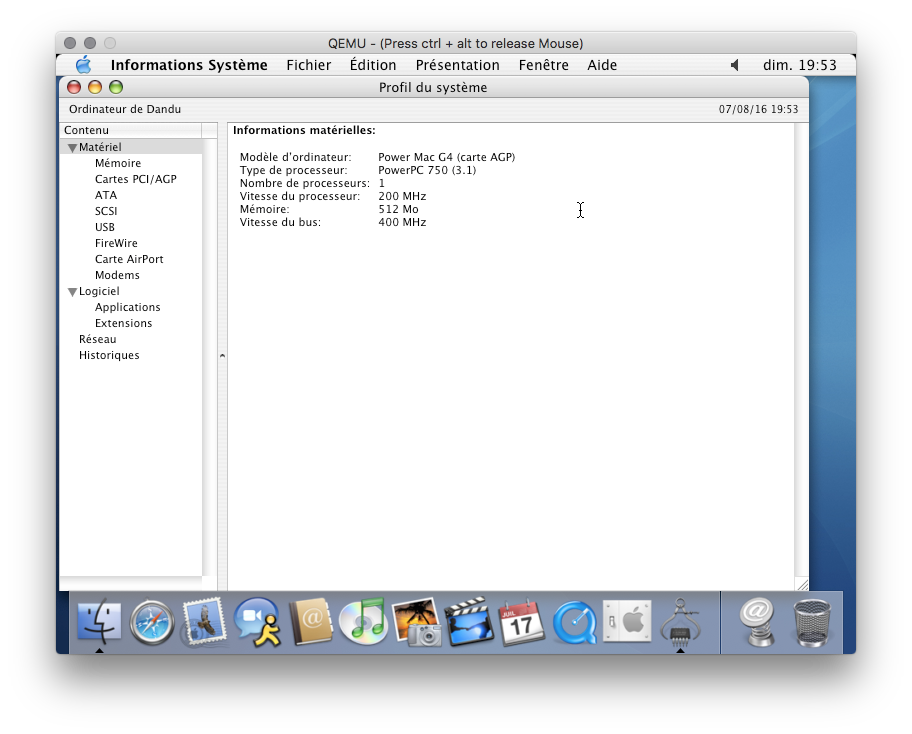The height and width of the screenshot is (734, 912).
Task: Minimize the Profil du système window
Action: (x=95, y=87)
